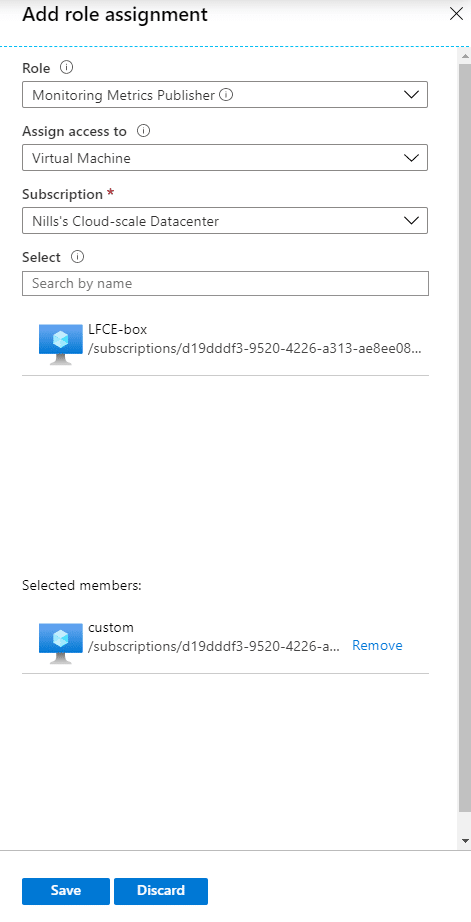Click the Search by name field
The image size is (471, 922).
click(225, 283)
